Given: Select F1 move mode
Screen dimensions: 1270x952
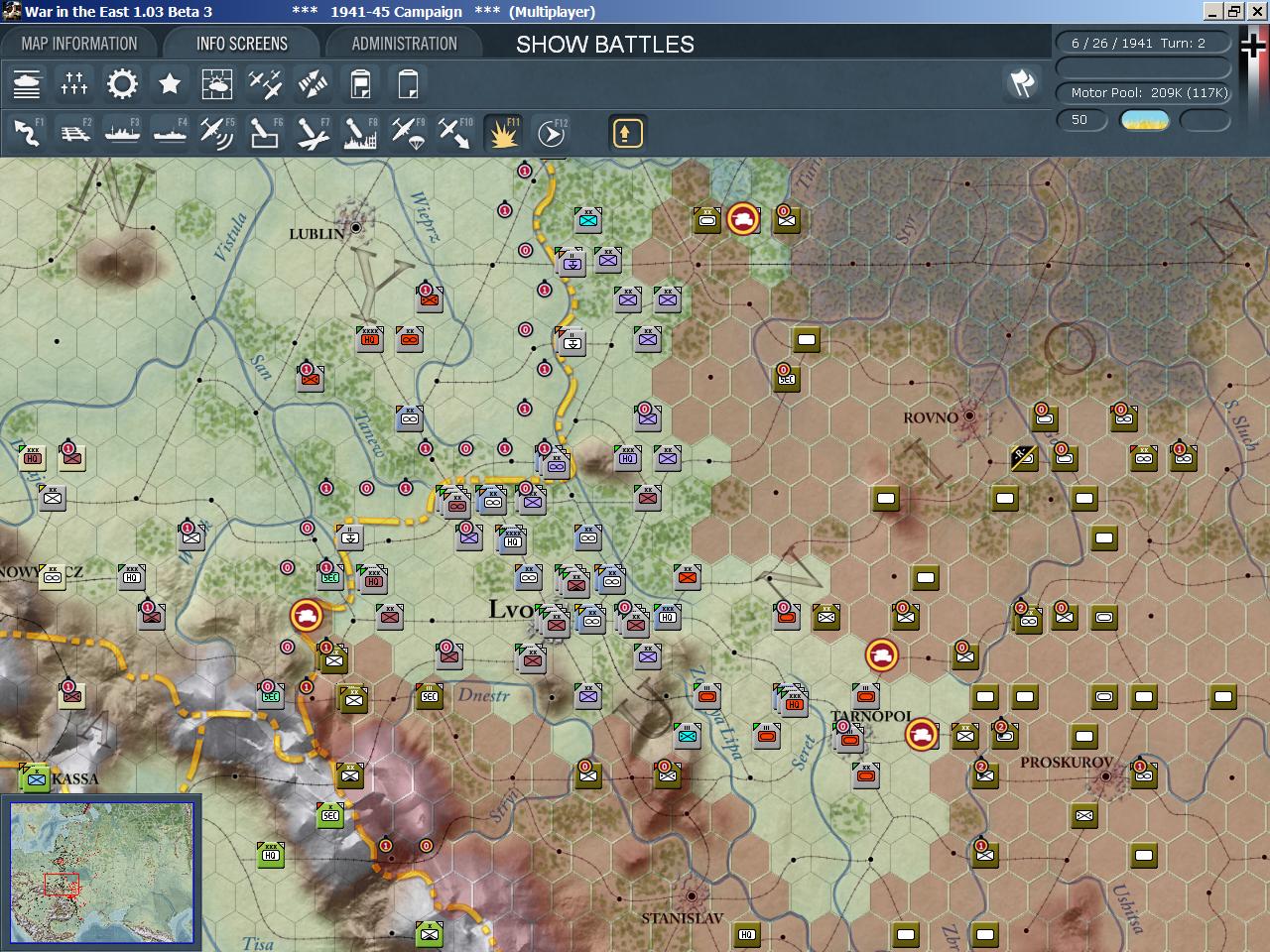Looking at the screenshot, I should [x=27, y=133].
